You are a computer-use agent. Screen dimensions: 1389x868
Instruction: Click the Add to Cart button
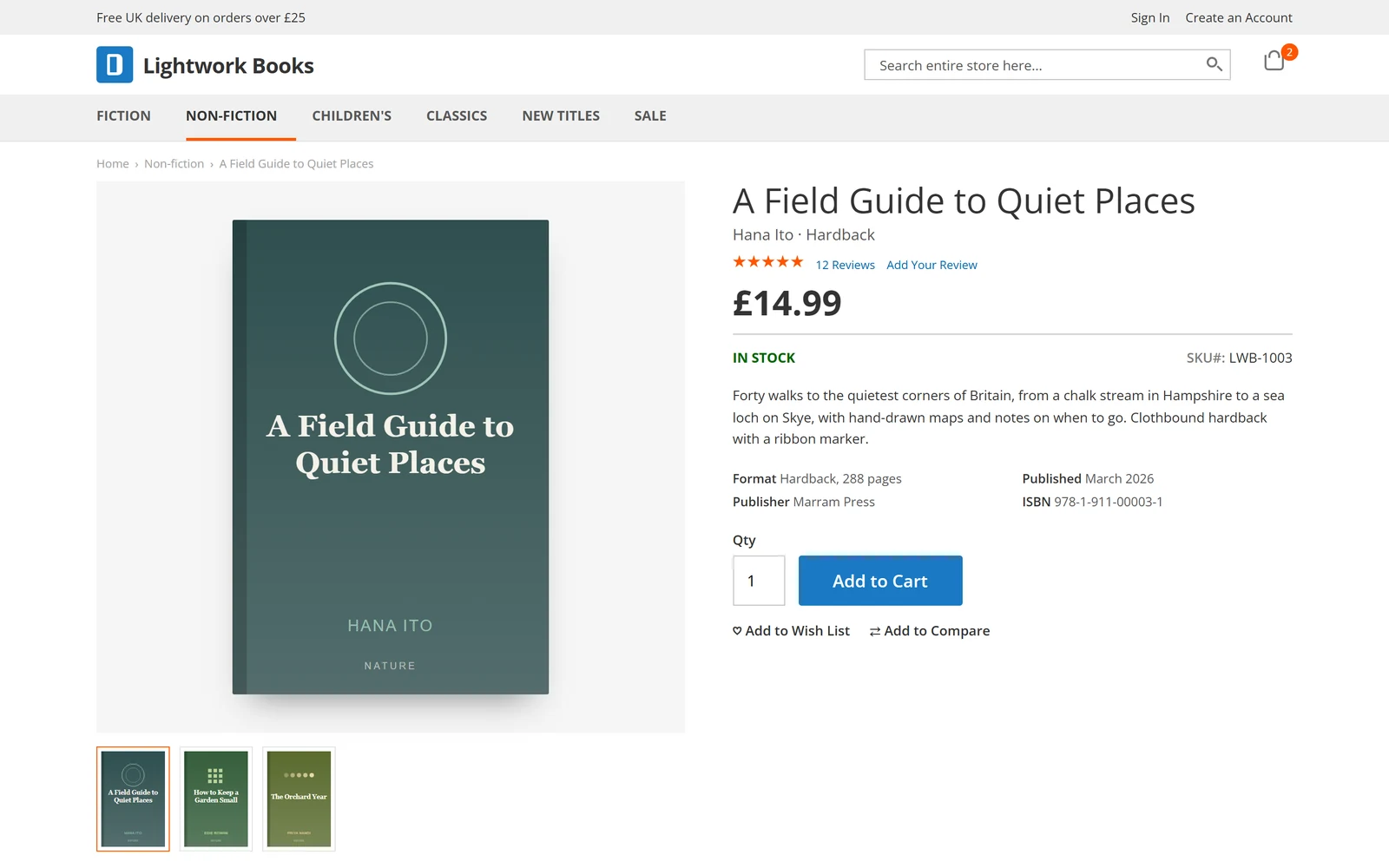coord(880,581)
